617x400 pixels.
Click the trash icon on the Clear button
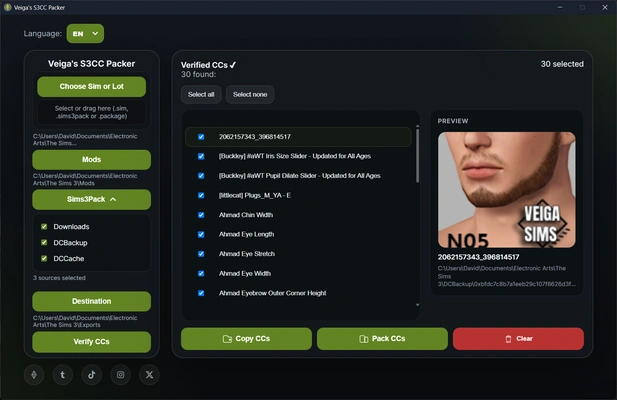pos(508,339)
